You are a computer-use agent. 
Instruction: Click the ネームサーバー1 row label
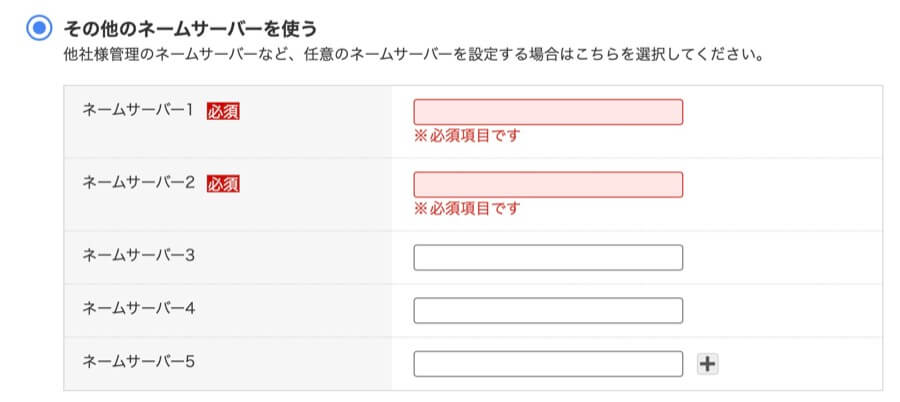137,111
